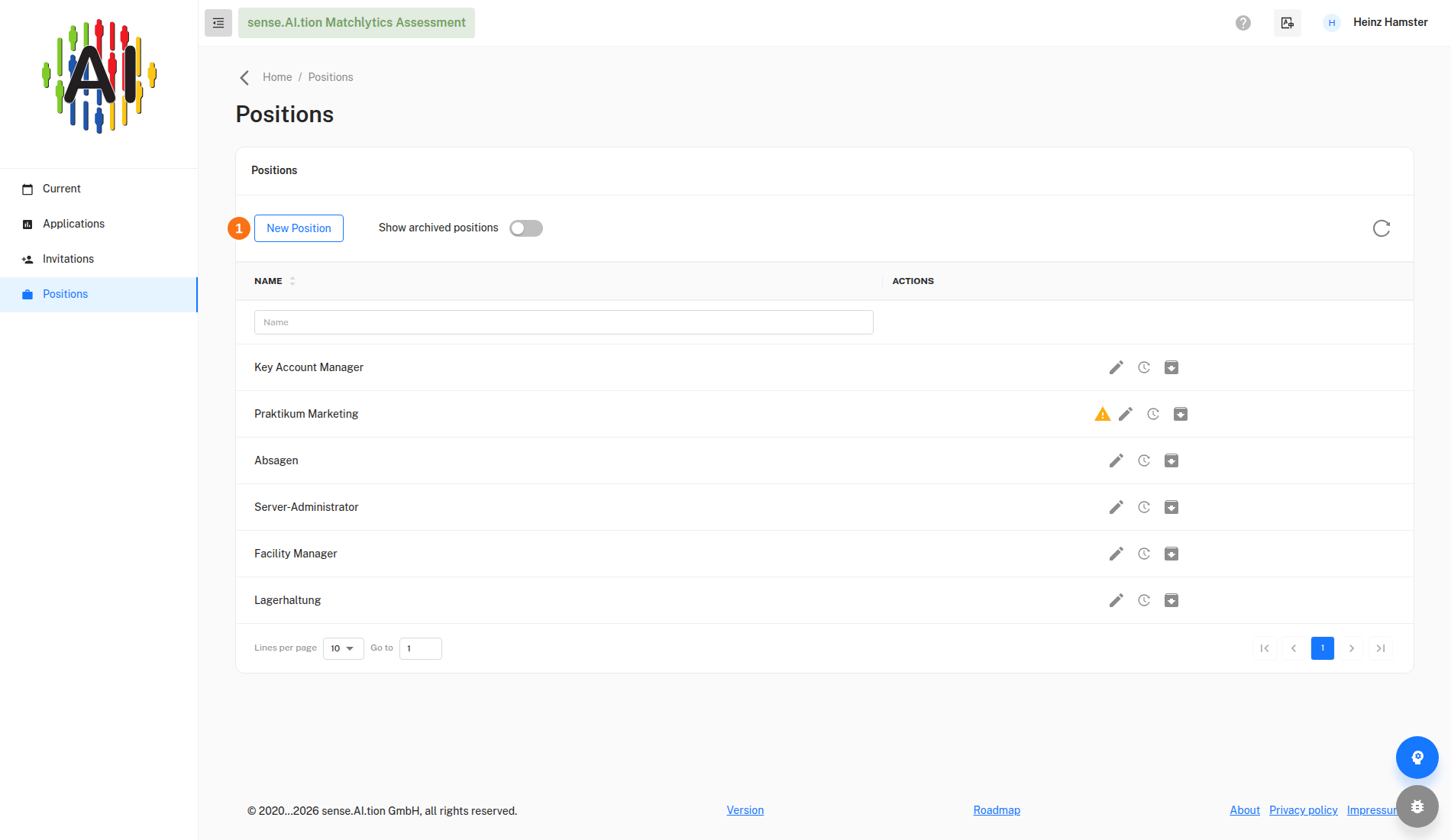Refresh the positions table
1451x840 pixels.
tap(1382, 228)
